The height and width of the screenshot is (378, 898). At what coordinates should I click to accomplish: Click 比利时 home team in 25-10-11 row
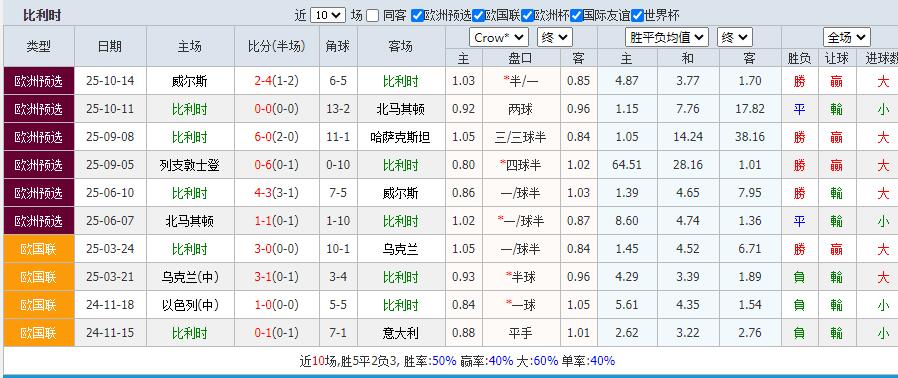pos(190,109)
